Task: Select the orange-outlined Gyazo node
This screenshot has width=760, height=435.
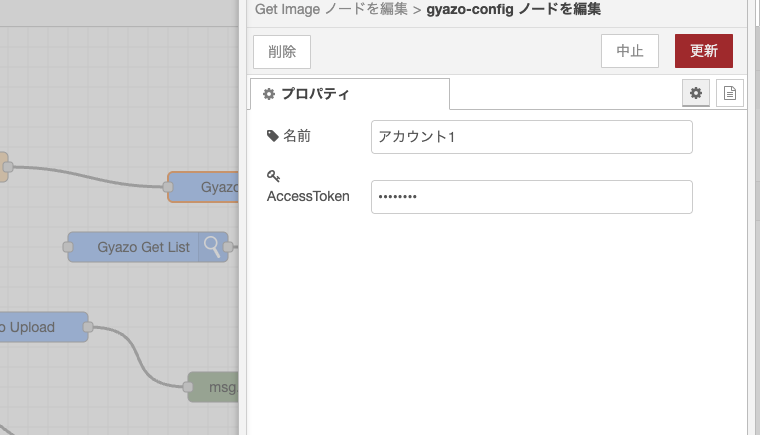Action: (204, 187)
